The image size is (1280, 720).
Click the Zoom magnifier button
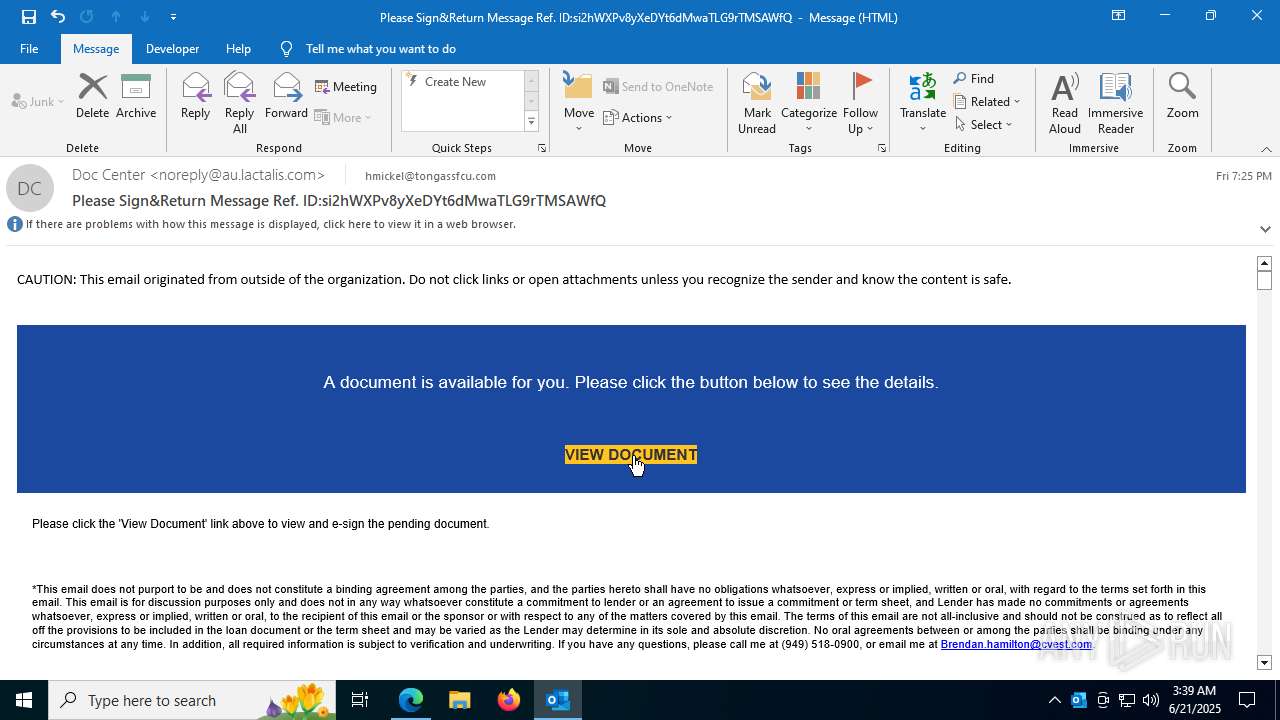click(x=1182, y=97)
